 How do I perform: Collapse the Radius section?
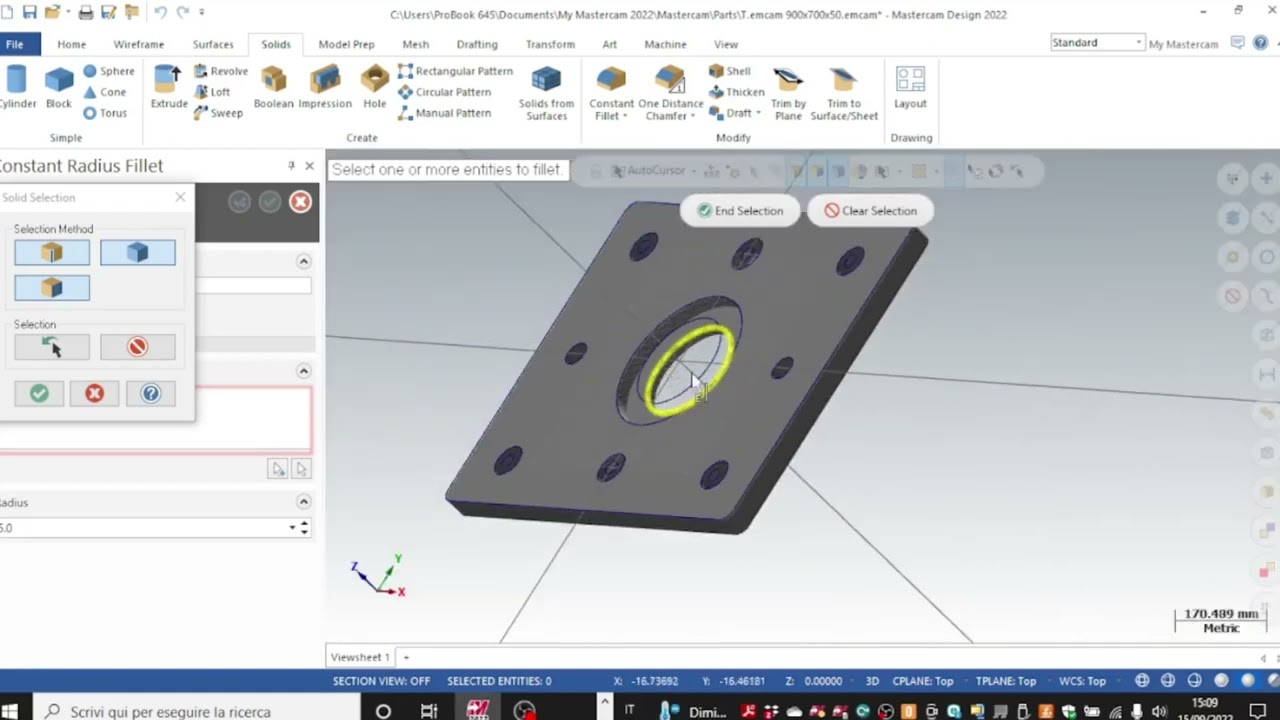point(303,502)
